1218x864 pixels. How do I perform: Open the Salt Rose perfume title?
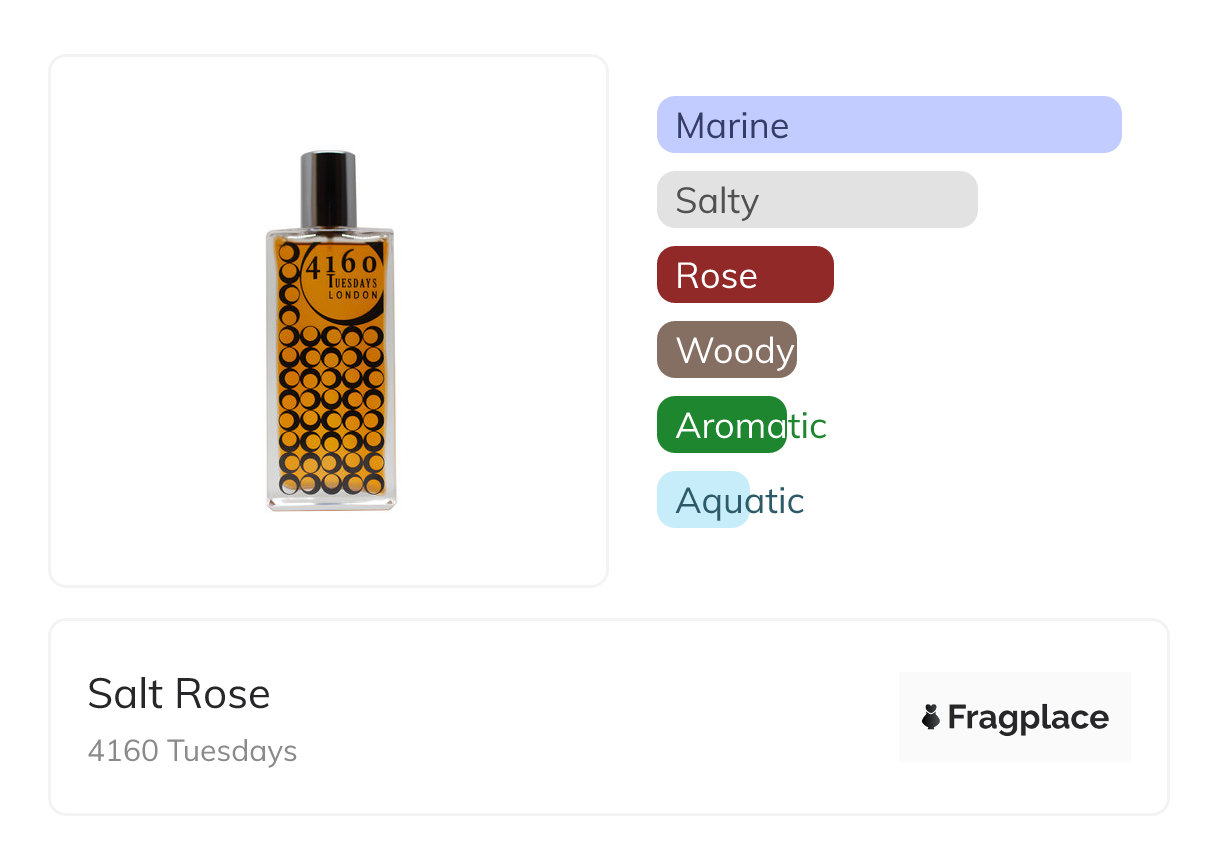(x=178, y=694)
